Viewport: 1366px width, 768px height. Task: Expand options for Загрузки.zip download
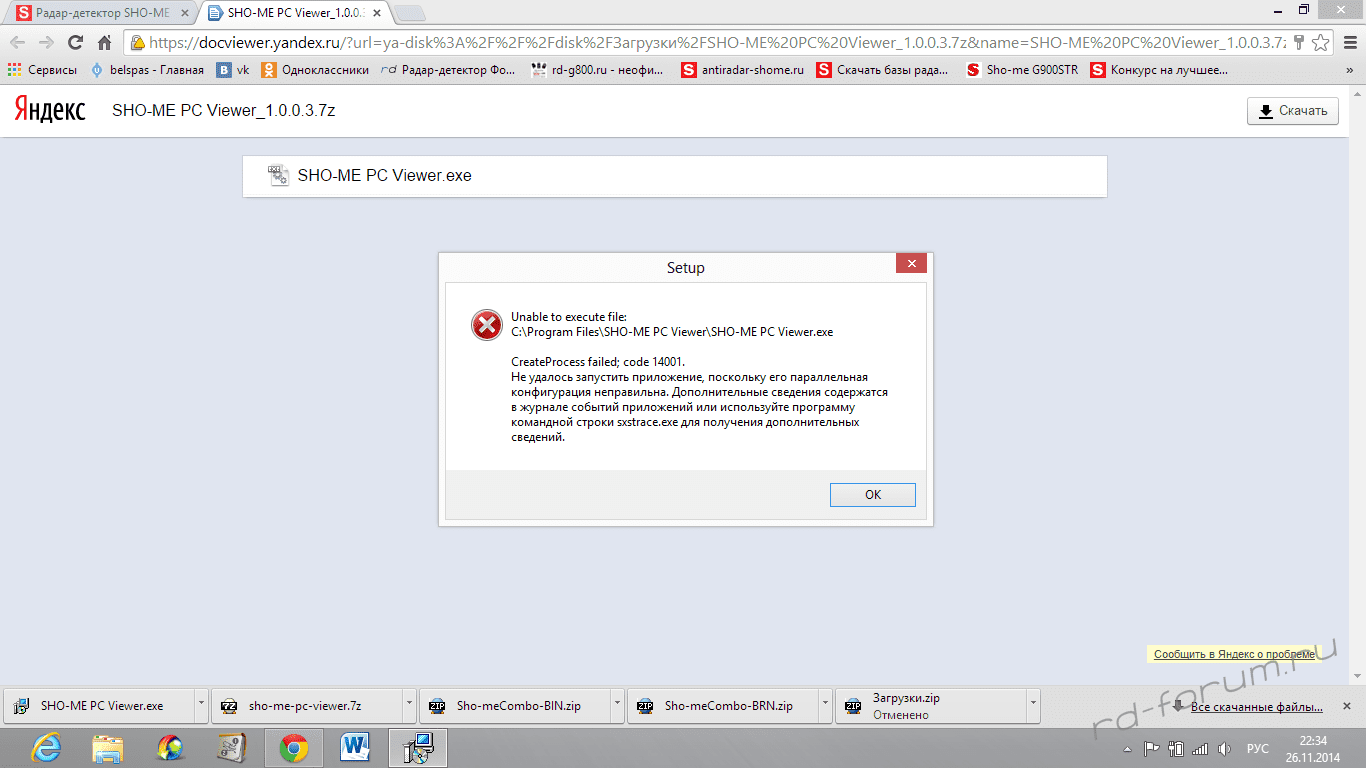(1033, 706)
